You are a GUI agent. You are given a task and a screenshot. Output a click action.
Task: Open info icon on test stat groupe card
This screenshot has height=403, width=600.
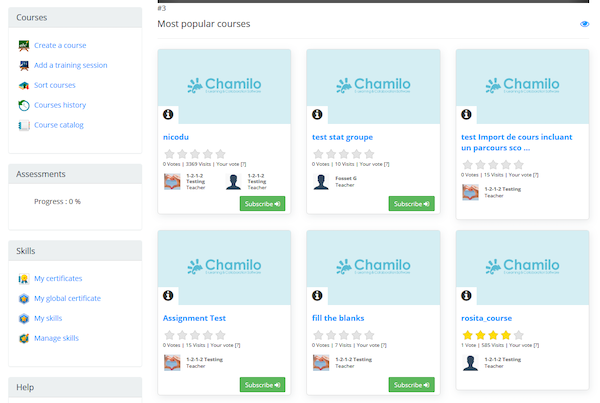[x=317, y=114]
